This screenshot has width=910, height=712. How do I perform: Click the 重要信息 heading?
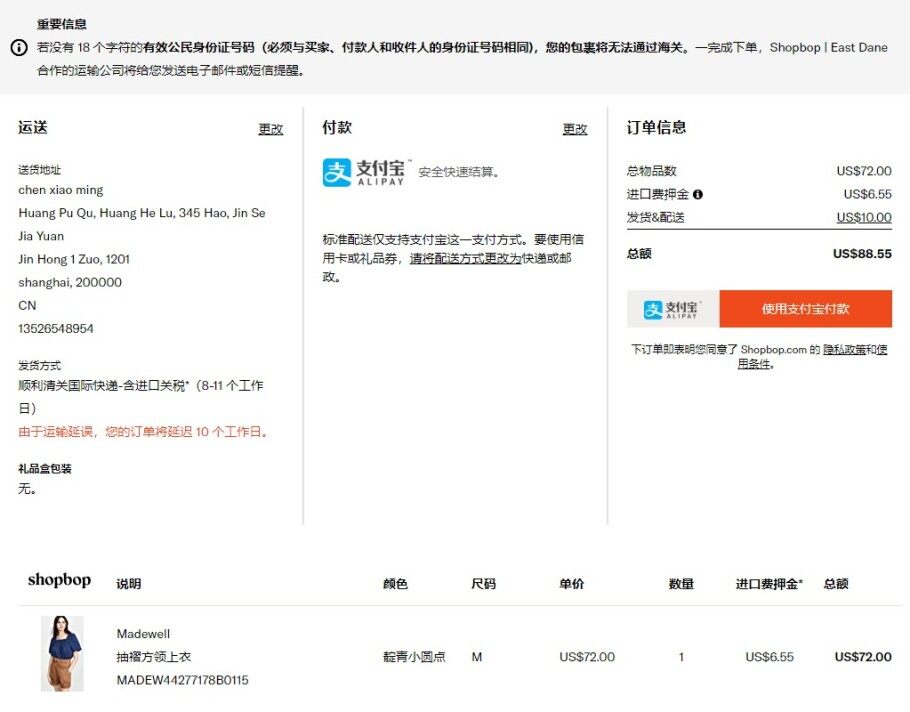point(62,24)
